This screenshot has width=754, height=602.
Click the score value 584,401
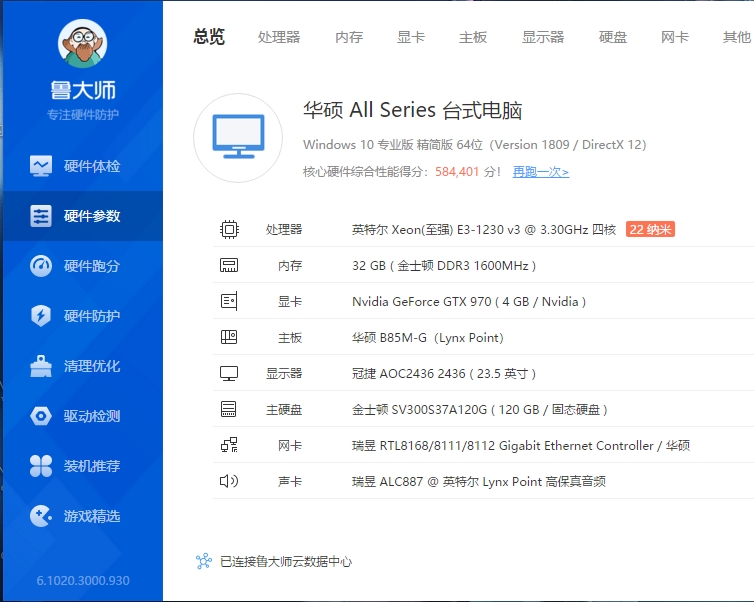pyautogui.click(x=457, y=172)
